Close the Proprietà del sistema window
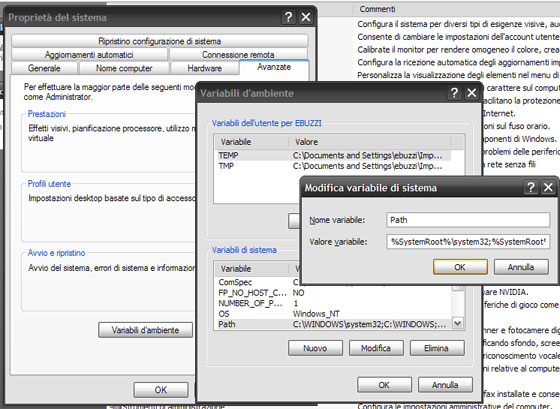The height and width of the screenshot is (409, 560). click(x=306, y=17)
